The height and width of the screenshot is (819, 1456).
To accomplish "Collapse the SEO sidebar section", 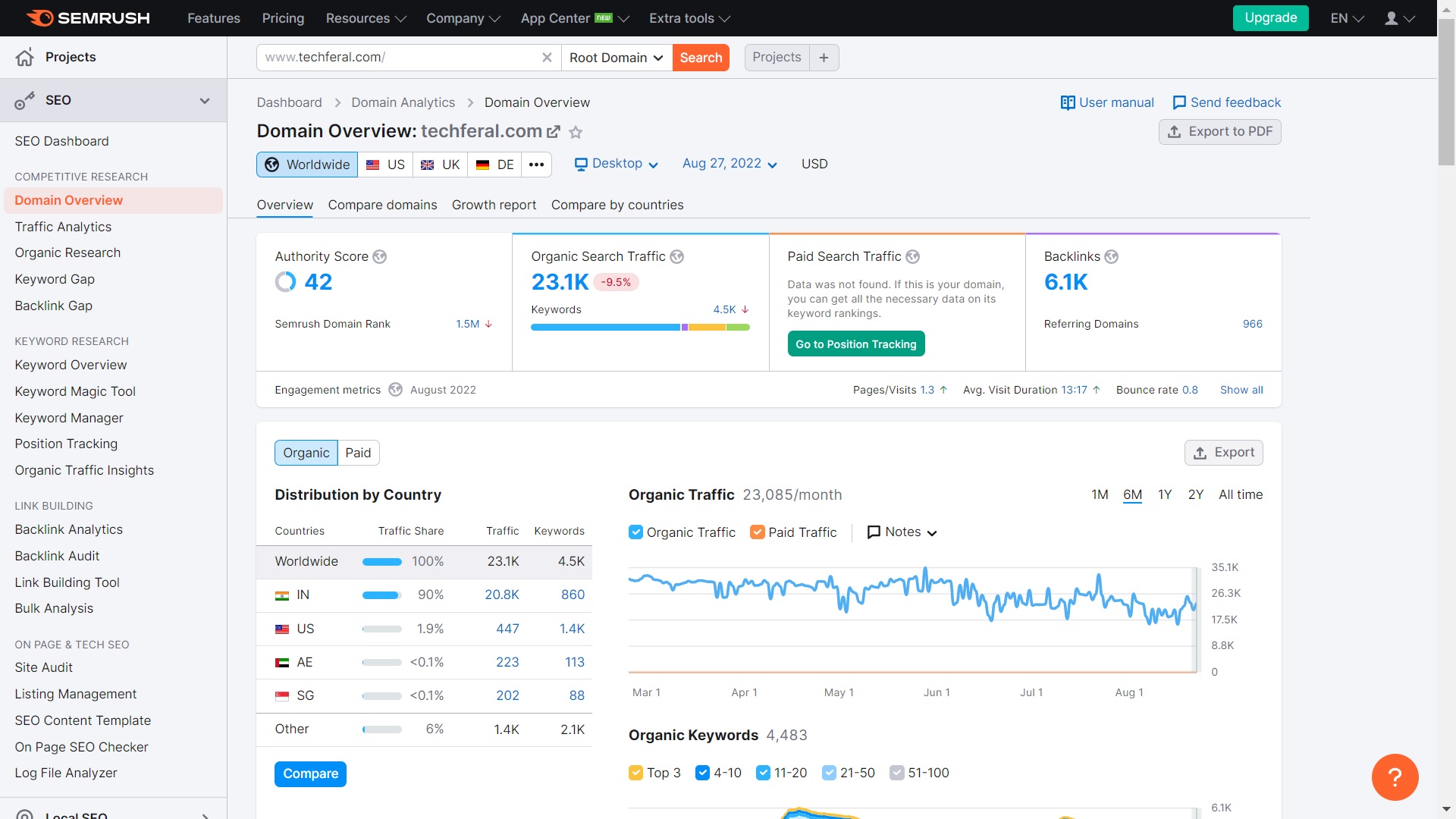I will (205, 100).
